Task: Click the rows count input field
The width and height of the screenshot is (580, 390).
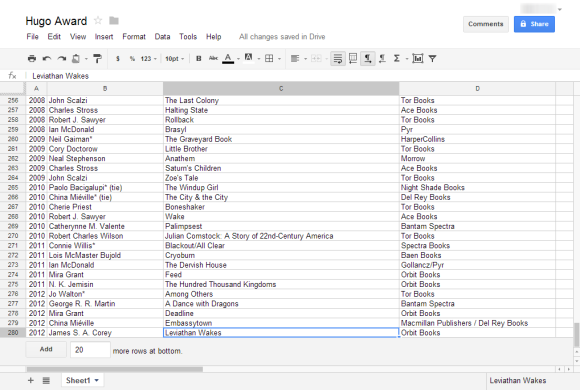Action: [x=90, y=350]
